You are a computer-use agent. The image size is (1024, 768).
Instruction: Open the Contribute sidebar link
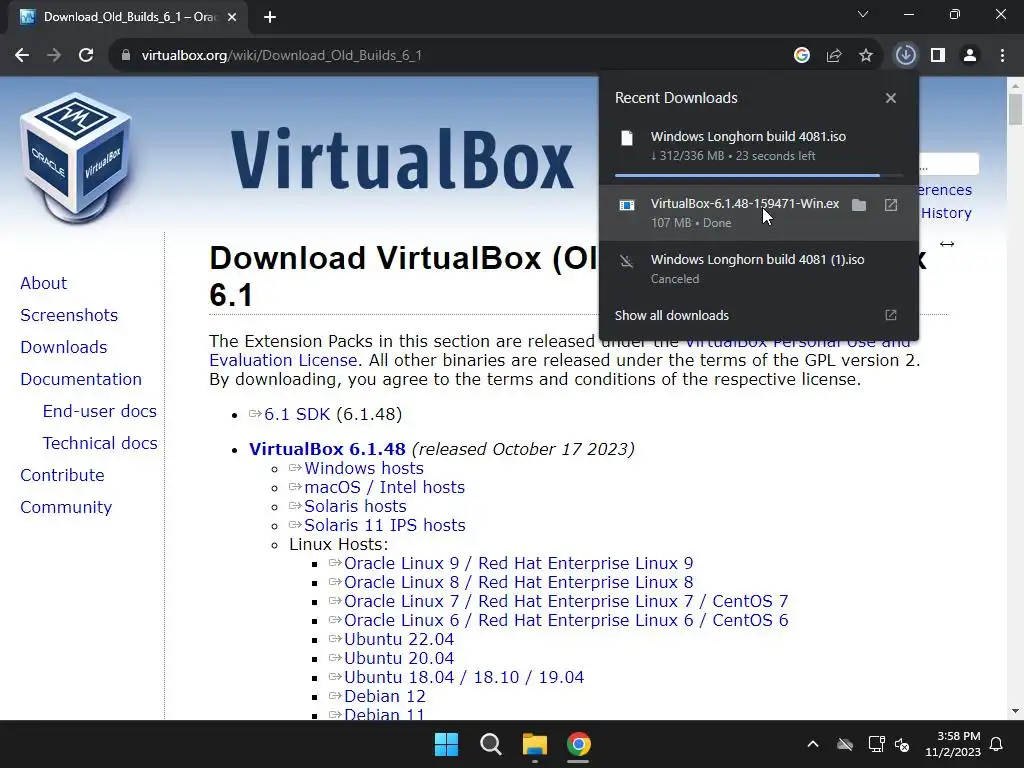pos(62,475)
